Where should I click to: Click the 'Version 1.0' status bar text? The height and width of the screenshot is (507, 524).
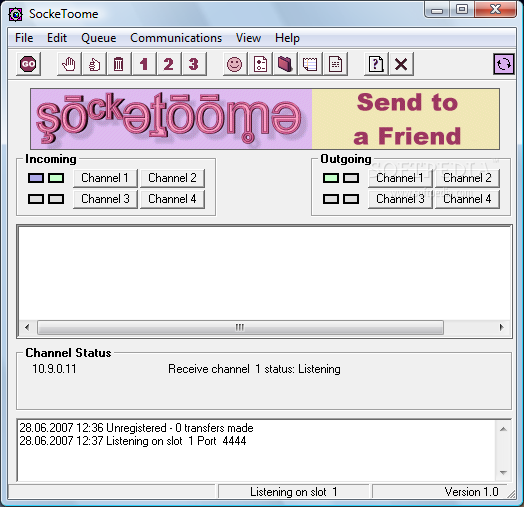point(471,492)
